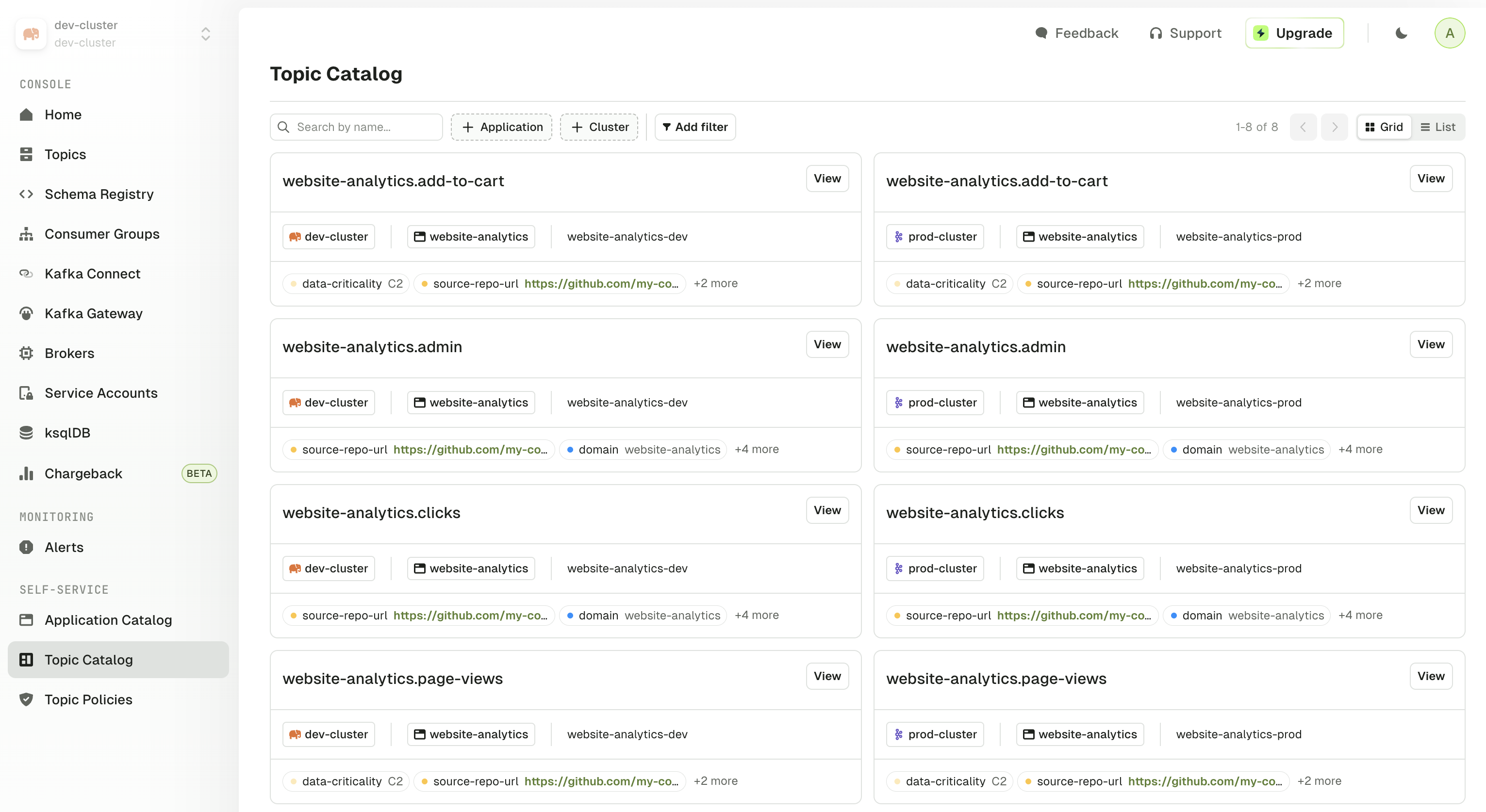Screen dimensions: 1486x812
Task: Open Topic Policies page
Action: click(118, 699)
